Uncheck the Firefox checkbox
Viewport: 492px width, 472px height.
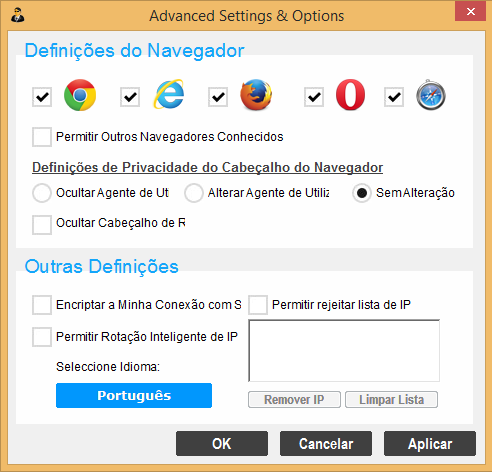click(218, 97)
